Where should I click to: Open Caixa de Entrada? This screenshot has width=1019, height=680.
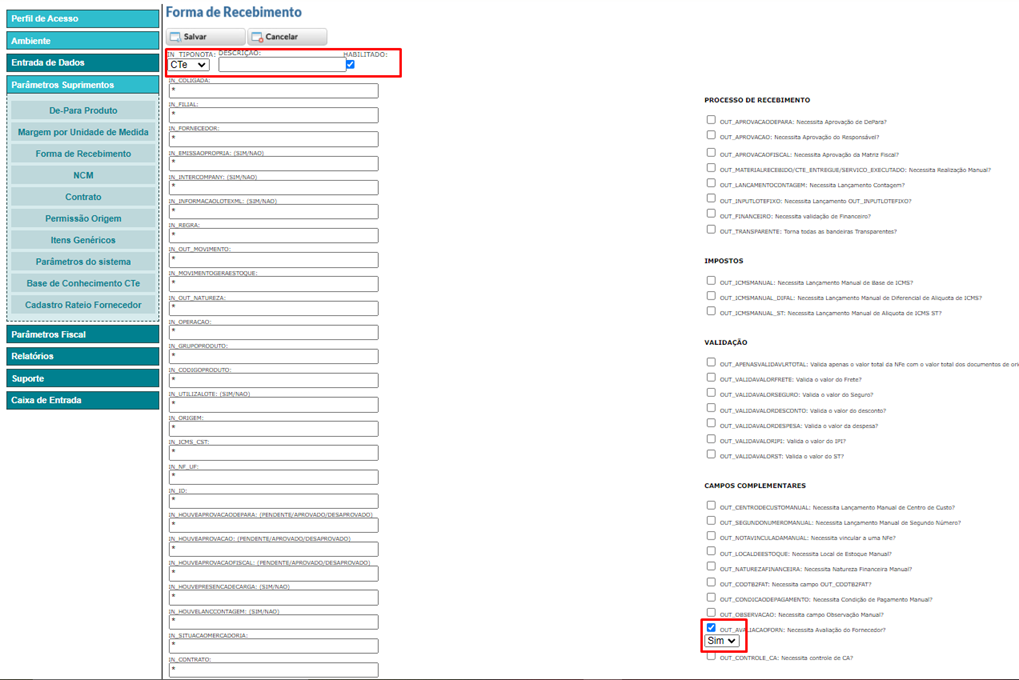pos(83,400)
